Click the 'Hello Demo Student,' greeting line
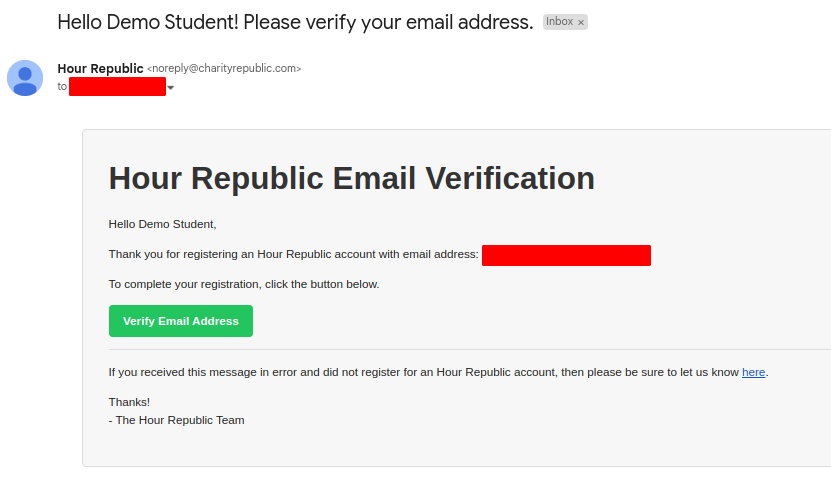 (163, 224)
